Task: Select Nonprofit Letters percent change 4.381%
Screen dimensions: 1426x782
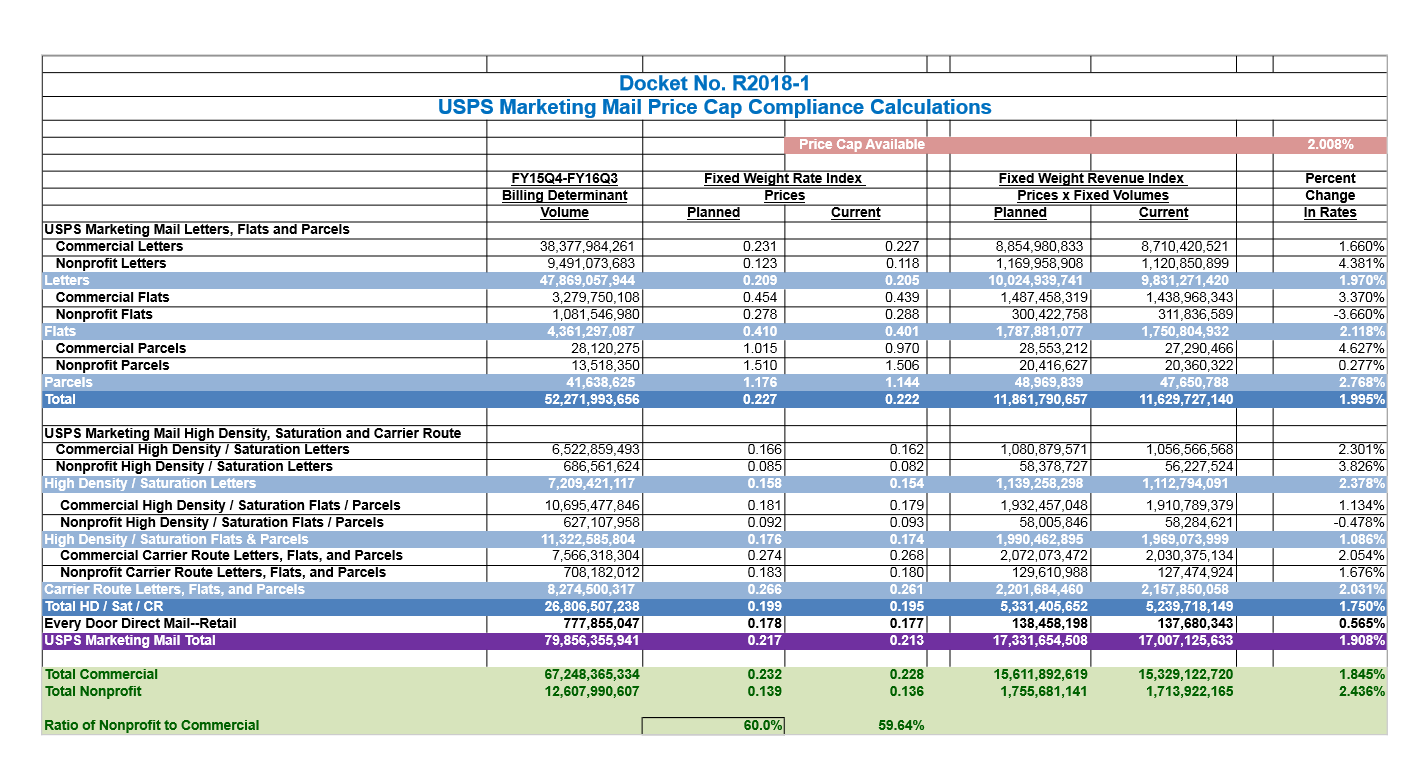Action: tap(1361, 264)
